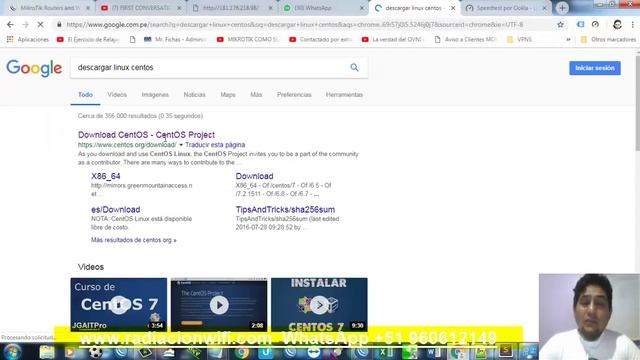Open Download CentOS - CentOS Project result
The height and width of the screenshot is (360, 640).
pyautogui.click(x=146, y=135)
